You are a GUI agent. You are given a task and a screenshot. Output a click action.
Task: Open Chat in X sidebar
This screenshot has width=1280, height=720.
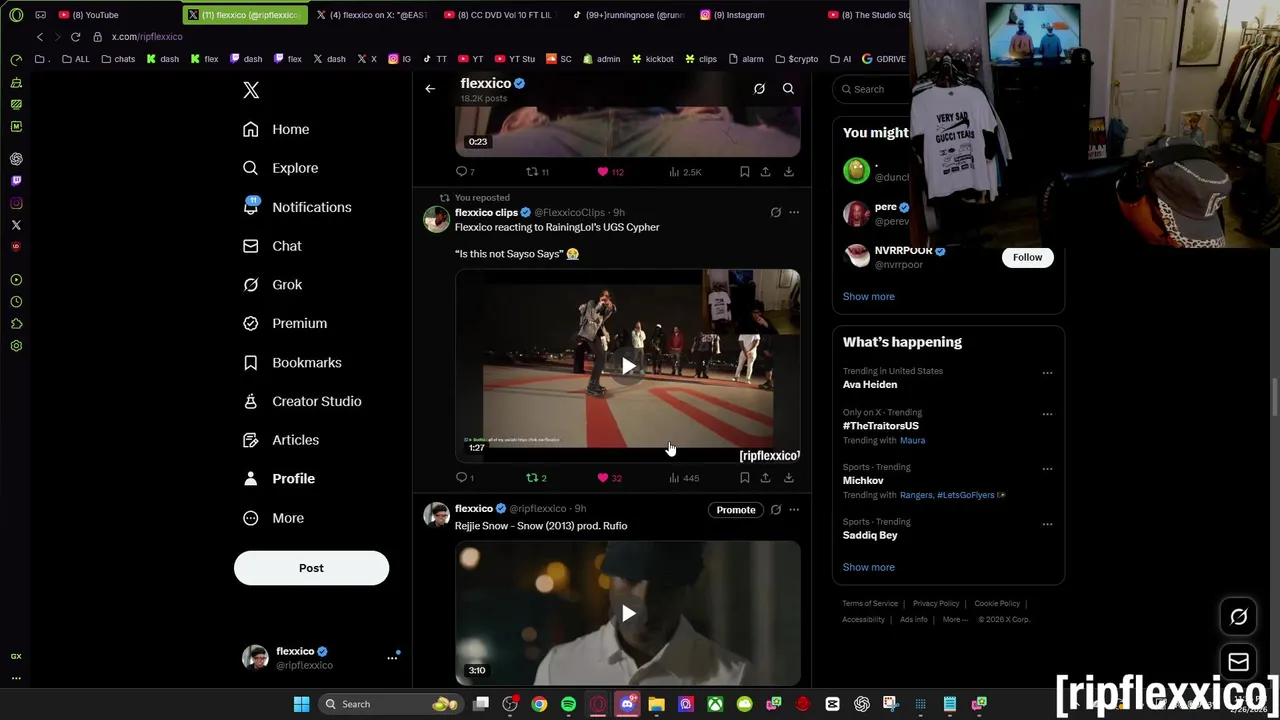click(272, 246)
